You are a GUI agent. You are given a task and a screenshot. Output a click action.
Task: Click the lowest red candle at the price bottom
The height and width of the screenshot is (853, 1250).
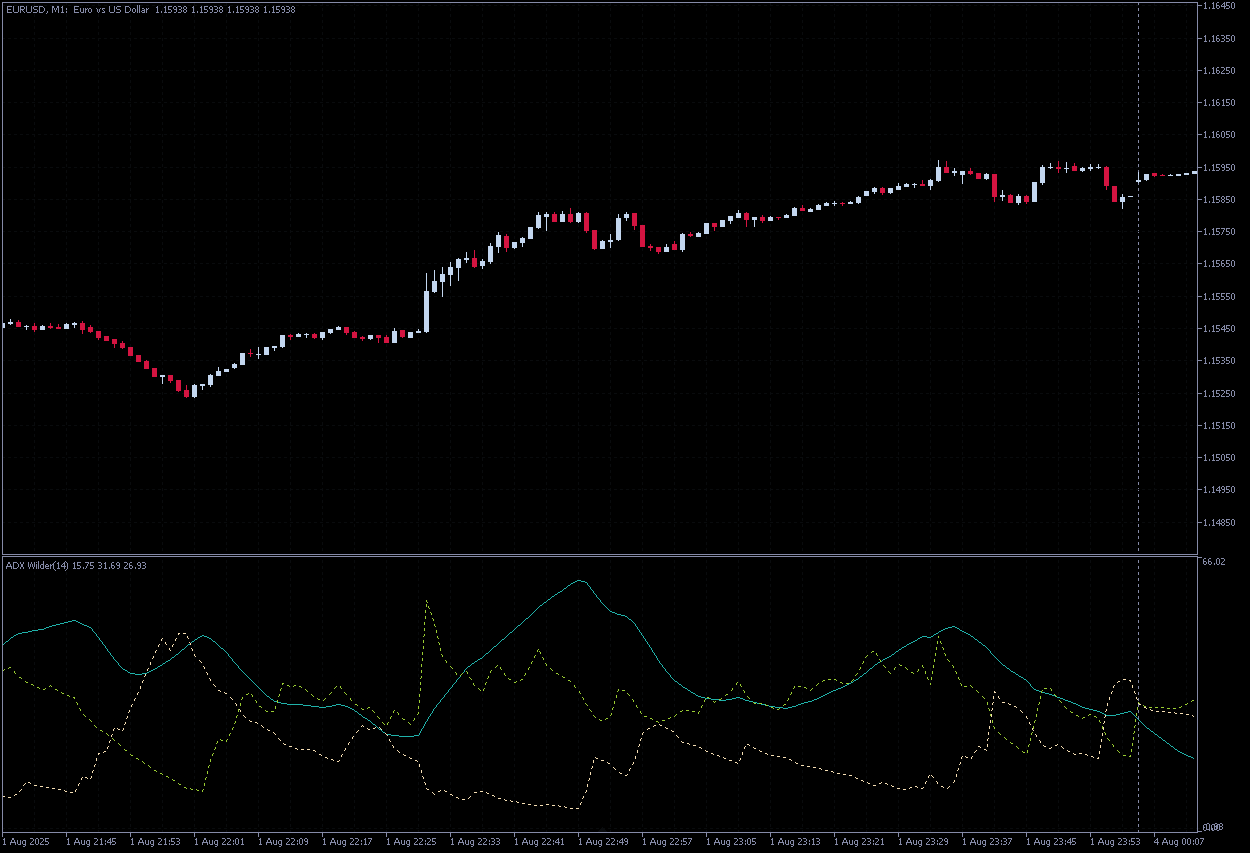186,391
